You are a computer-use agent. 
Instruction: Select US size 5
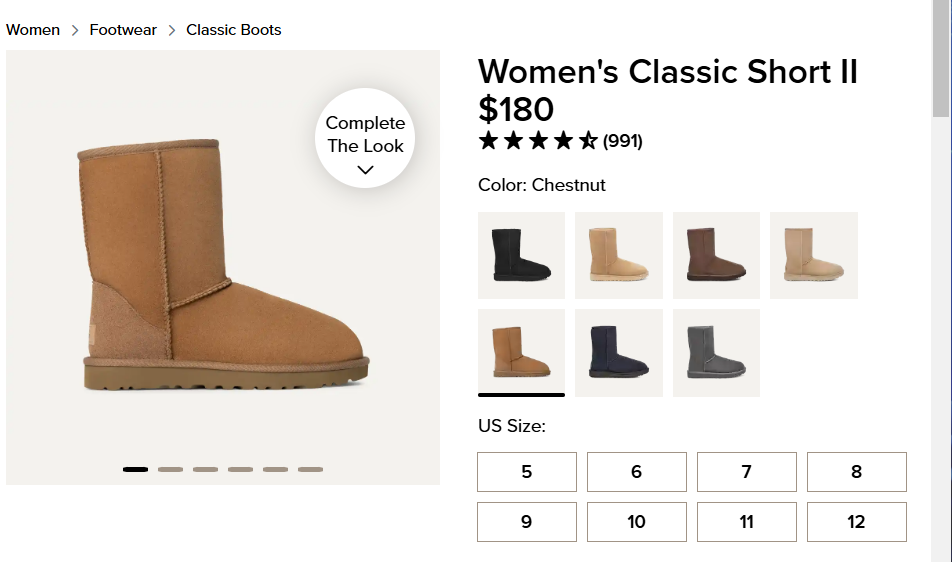click(527, 472)
